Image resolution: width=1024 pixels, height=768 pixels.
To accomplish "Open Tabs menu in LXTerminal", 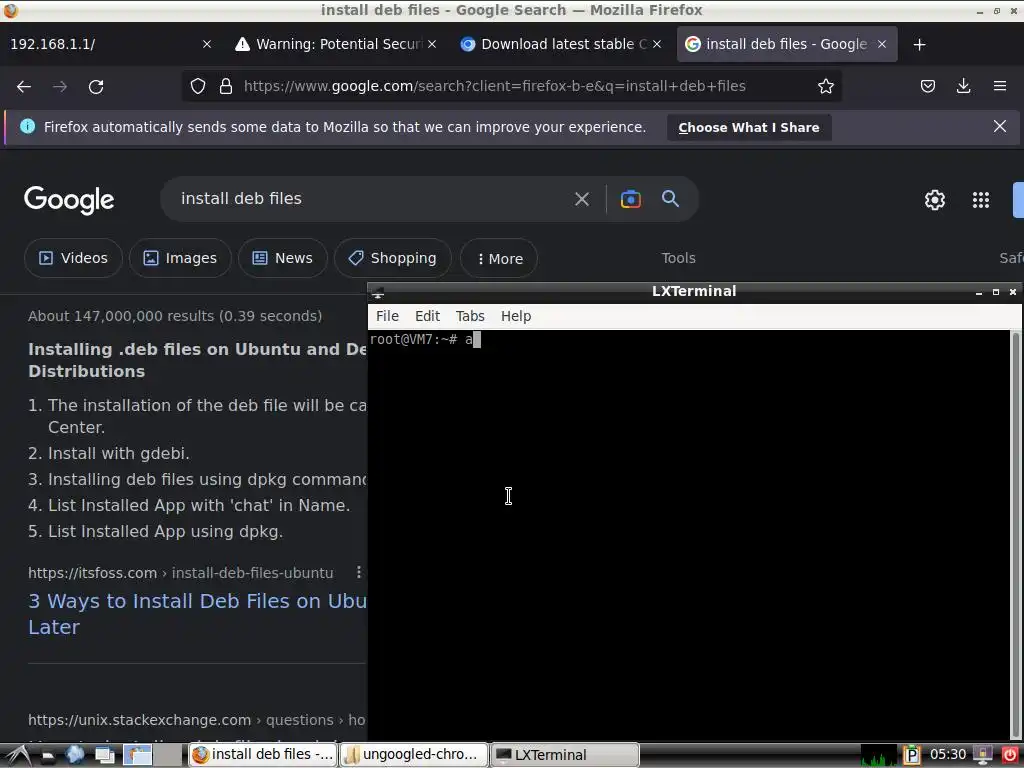I will click(x=470, y=316).
